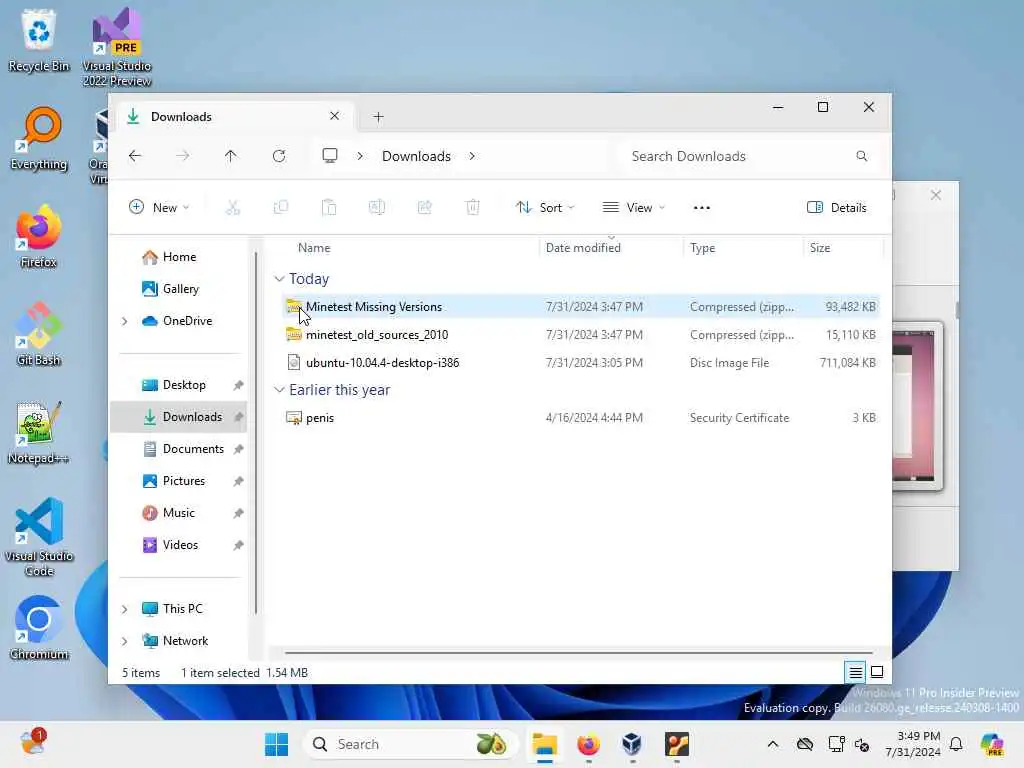Viewport: 1024px width, 768px height.
Task: Open VirtualBox from the taskbar
Action: coord(632,744)
